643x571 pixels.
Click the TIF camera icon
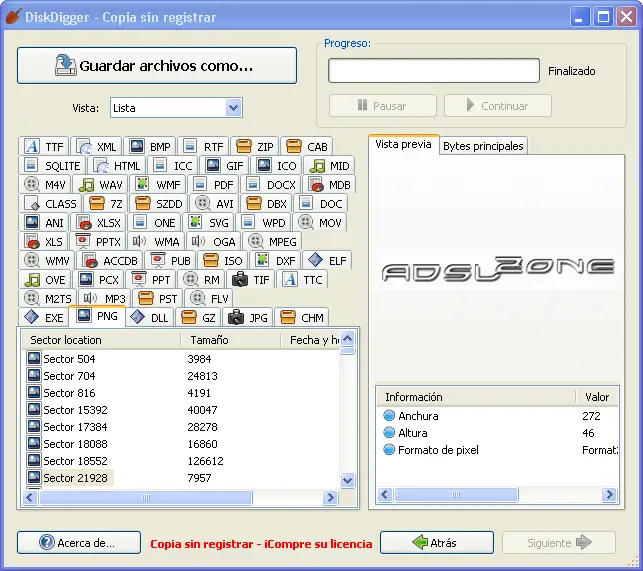[x=240, y=279]
